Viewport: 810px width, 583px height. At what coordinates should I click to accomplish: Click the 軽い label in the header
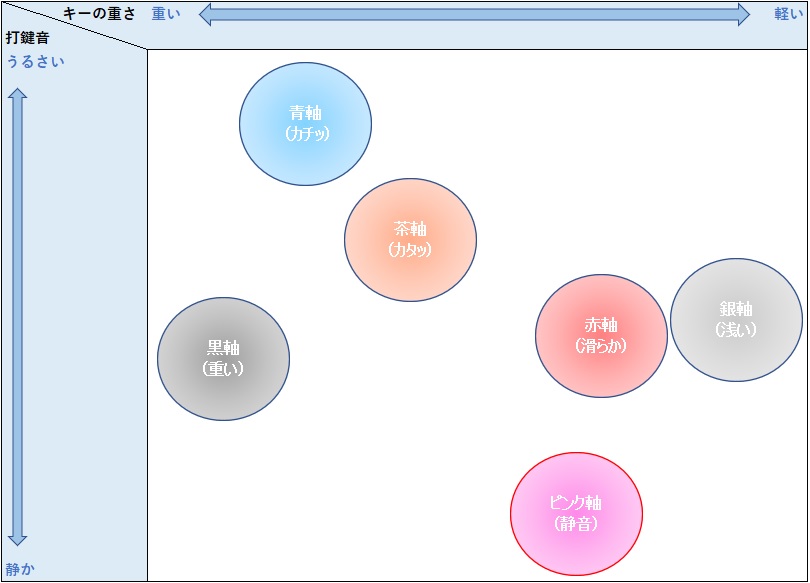788,14
